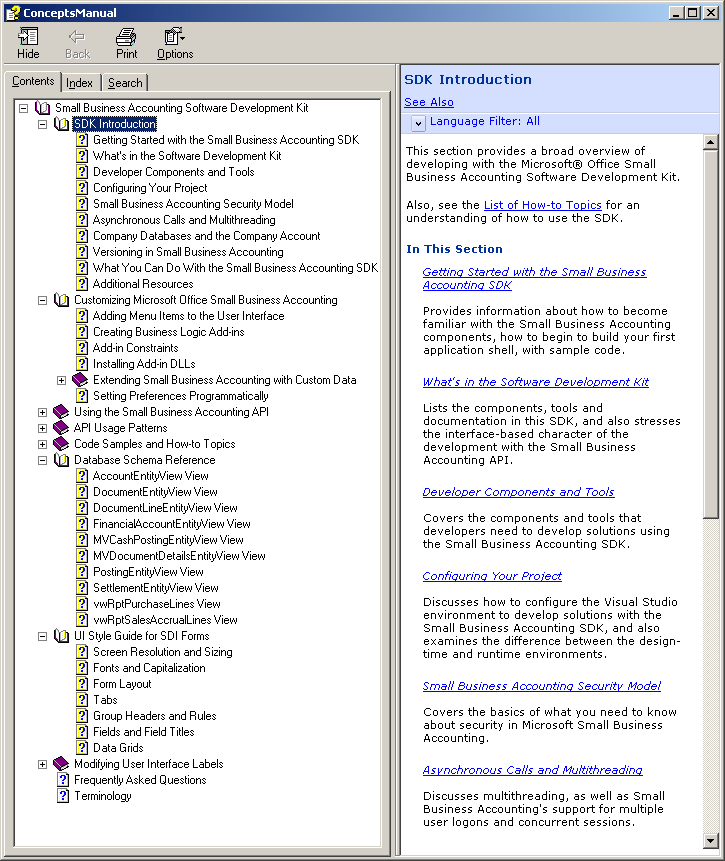Click the book icon beside Customizing Microsoft Office Small Business Accounting

[62, 300]
